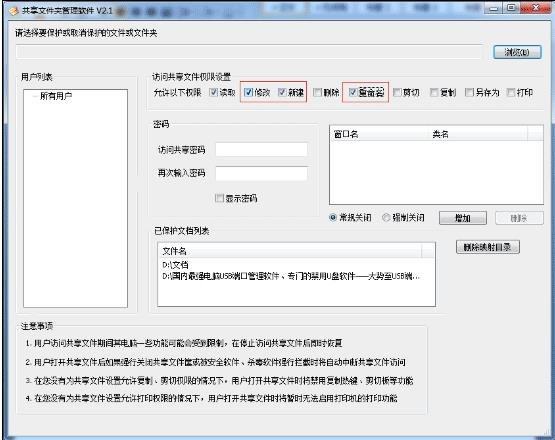Enable the 打印 print permission checkbox
Viewport: 555px width, 440px height.
511,92
